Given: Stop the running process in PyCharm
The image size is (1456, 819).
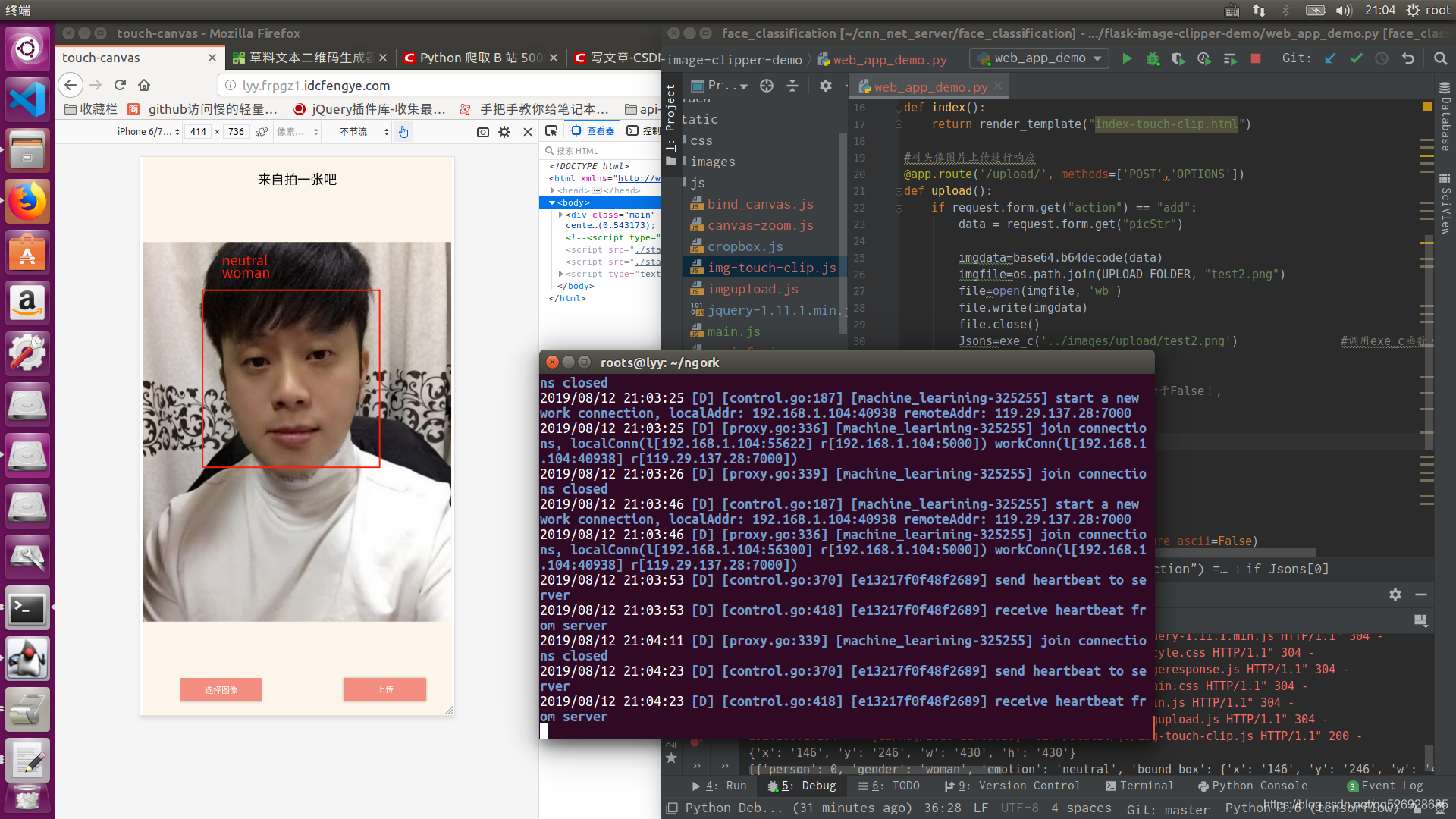Looking at the screenshot, I should (x=1256, y=58).
